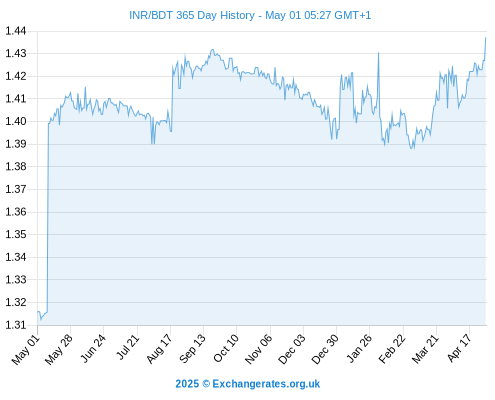This screenshot has height=400, width=495.
Task: Choose the Dec 30 date label
Action: 325,349
